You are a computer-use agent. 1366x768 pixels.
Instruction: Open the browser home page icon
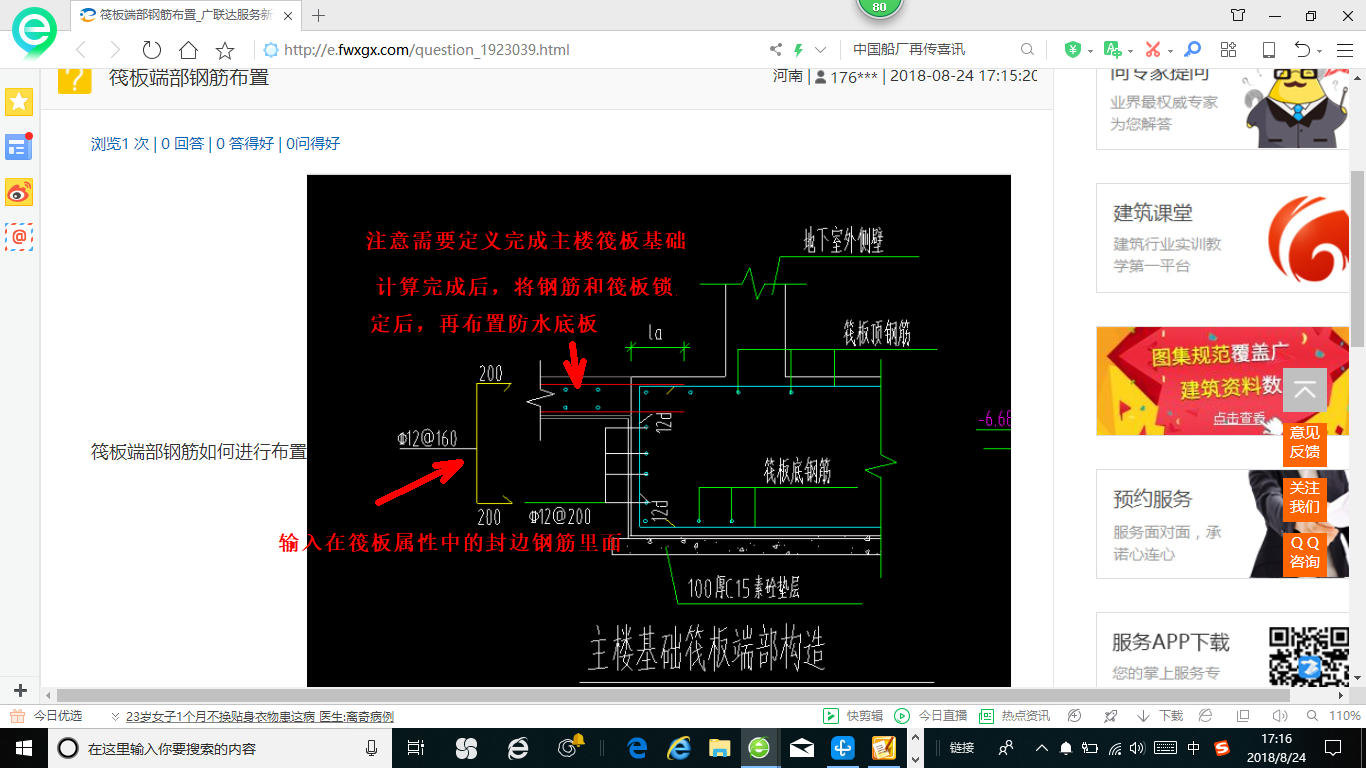(188, 50)
